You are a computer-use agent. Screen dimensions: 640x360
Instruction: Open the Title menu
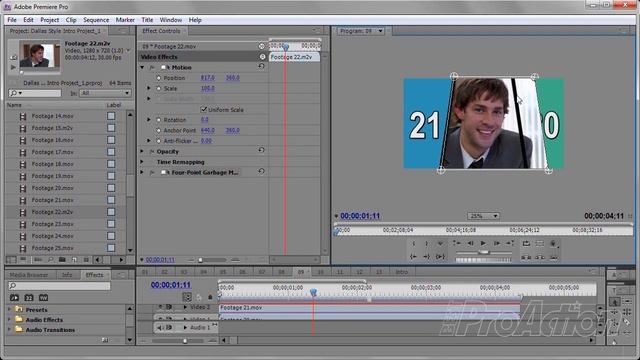pos(147,20)
